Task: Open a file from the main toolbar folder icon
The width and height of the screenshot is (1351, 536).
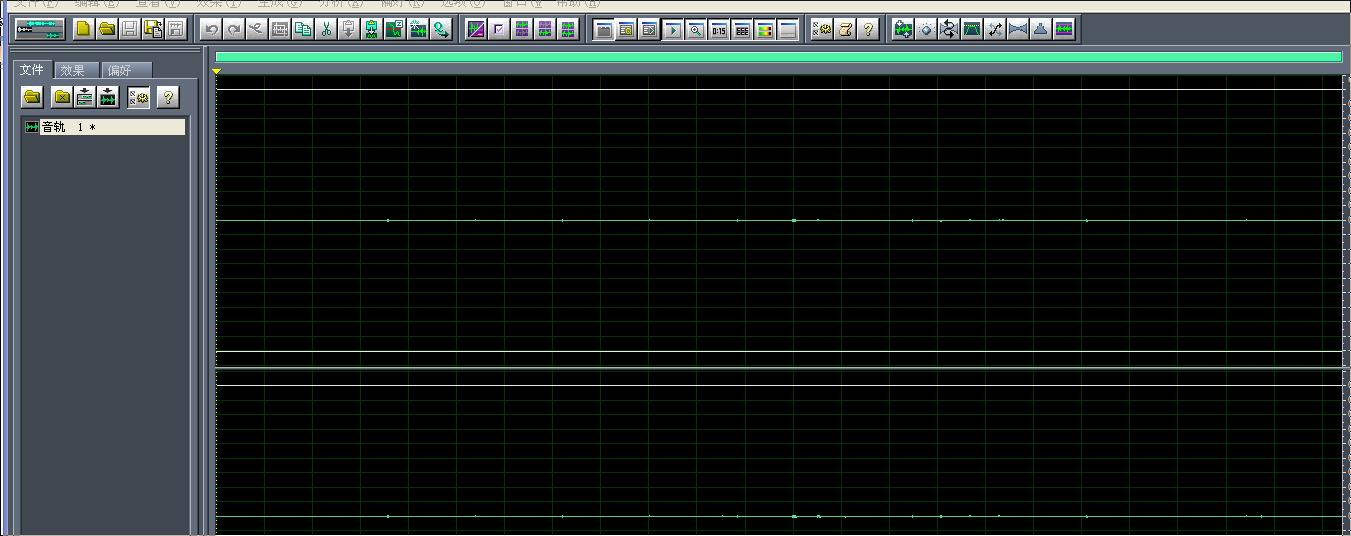Action: click(106, 29)
